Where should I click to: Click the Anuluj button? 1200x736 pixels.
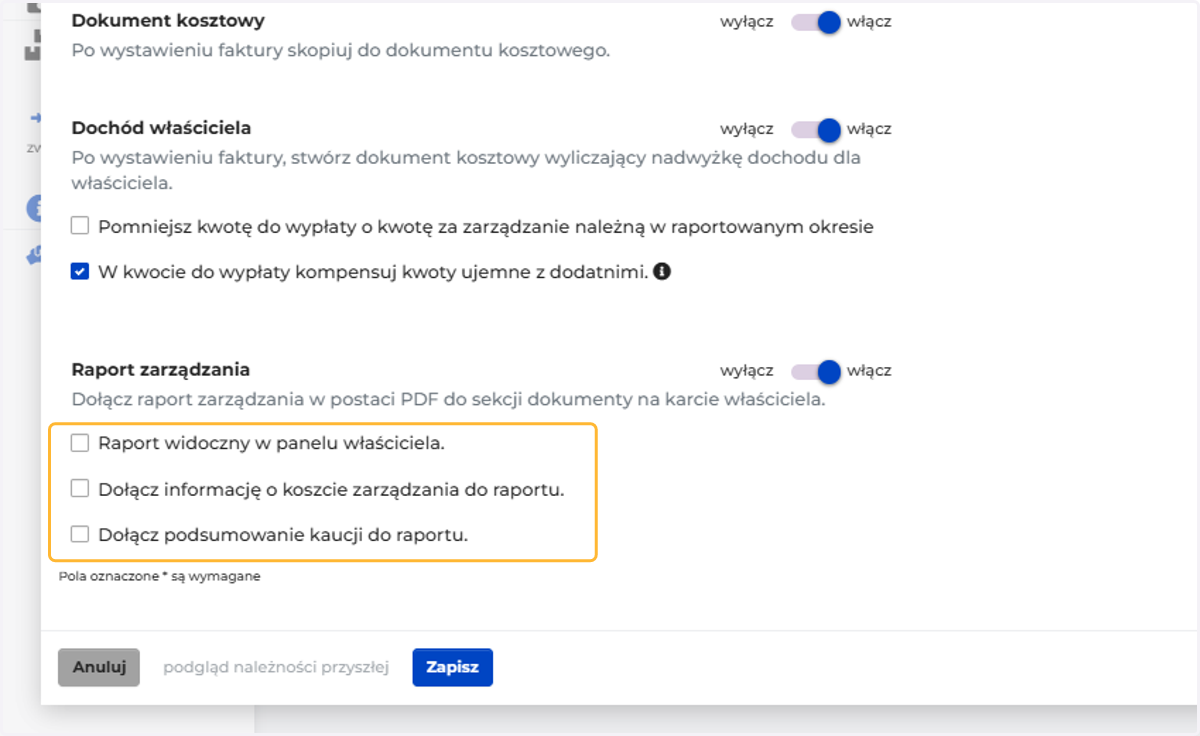99,668
